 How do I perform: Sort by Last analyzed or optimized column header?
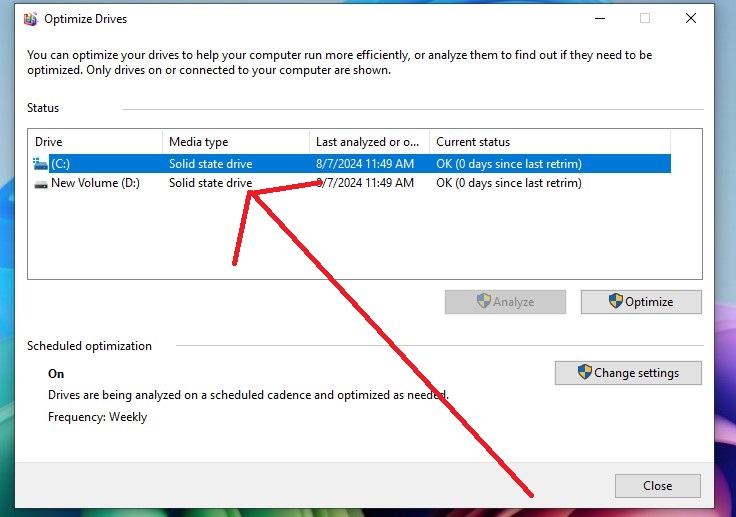coord(369,142)
